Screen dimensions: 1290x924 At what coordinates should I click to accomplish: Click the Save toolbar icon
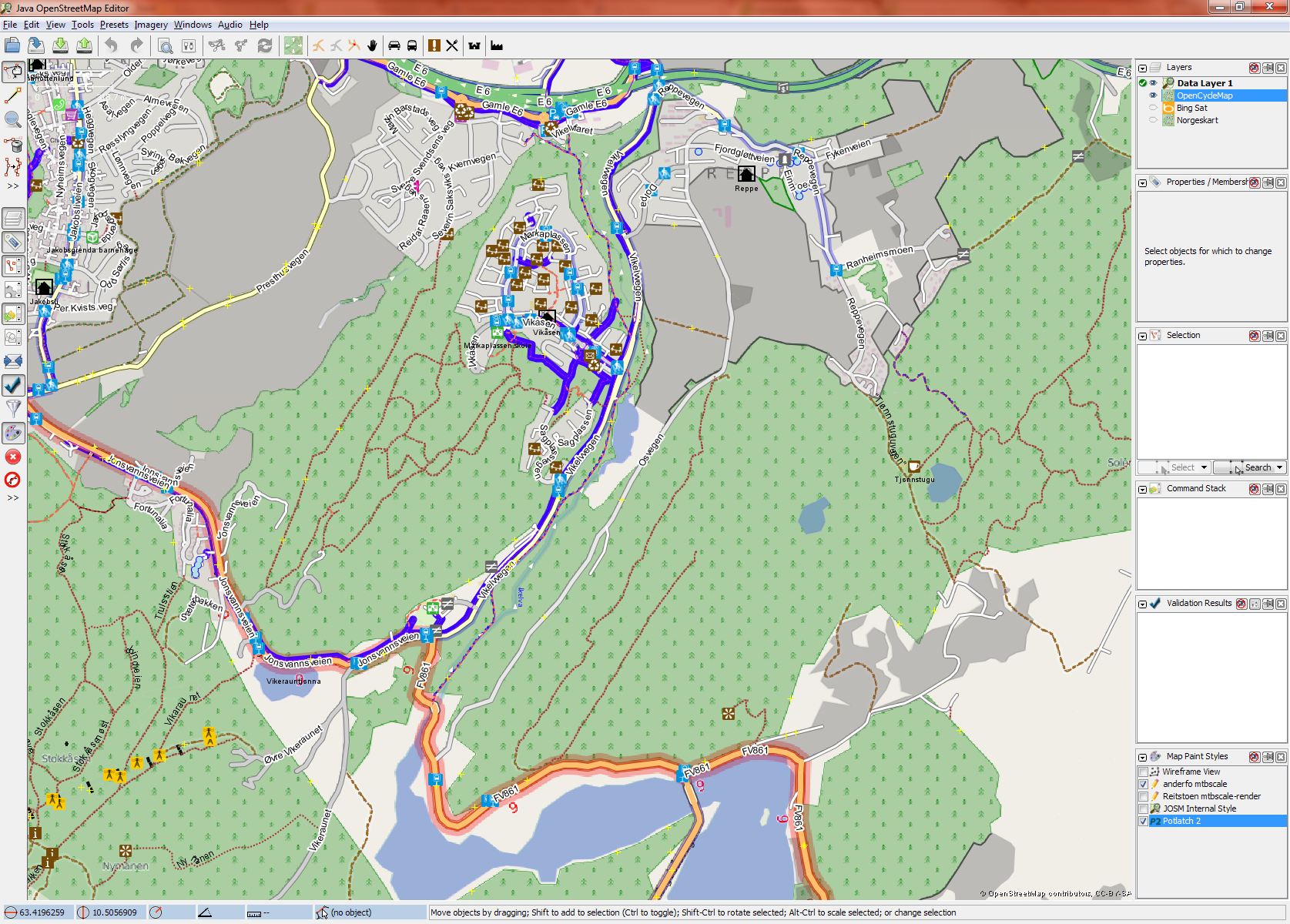click(35, 45)
